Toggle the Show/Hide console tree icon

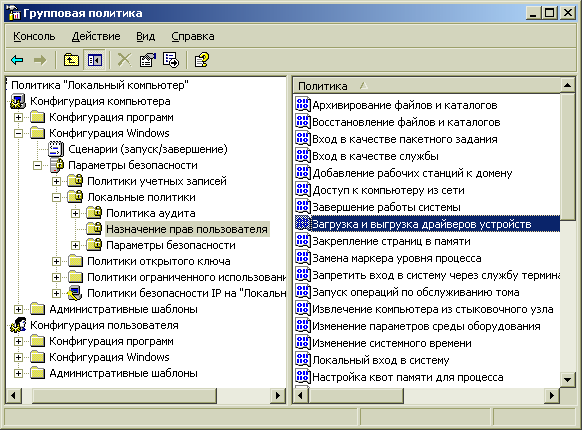click(x=95, y=60)
